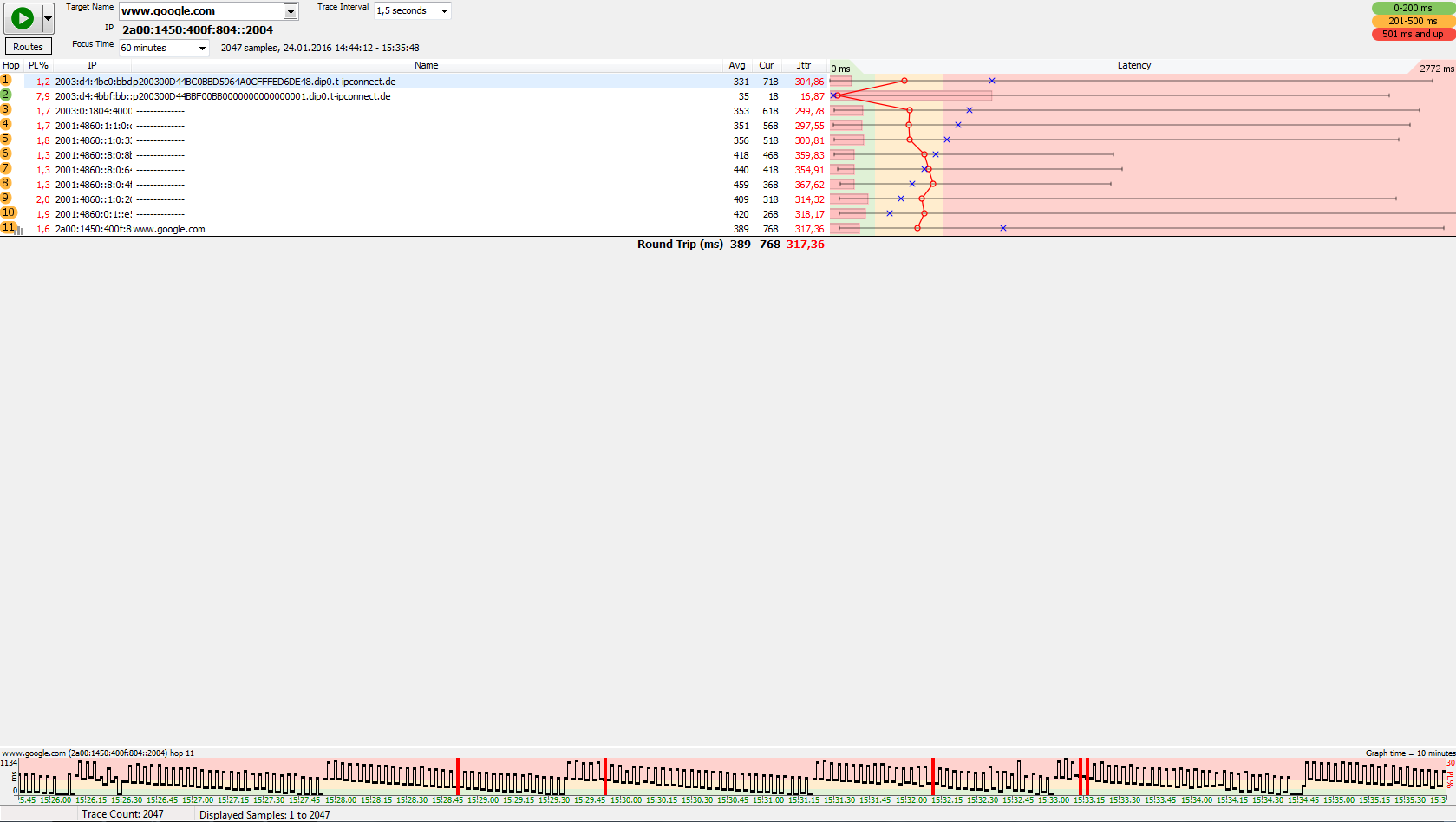Click the Displayed Samples: 1 to 2047 status
1456x822 pixels.
coord(264,815)
